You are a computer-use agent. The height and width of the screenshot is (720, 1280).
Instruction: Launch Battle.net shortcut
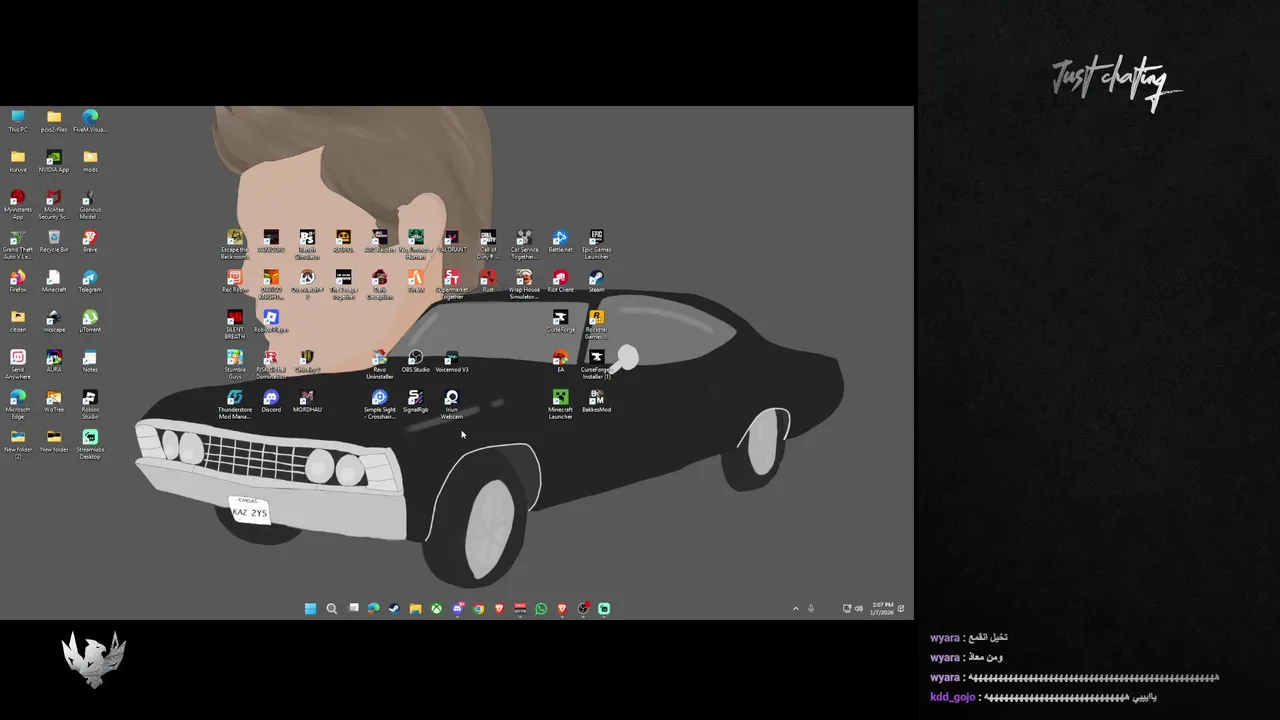click(x=560, y=241)
